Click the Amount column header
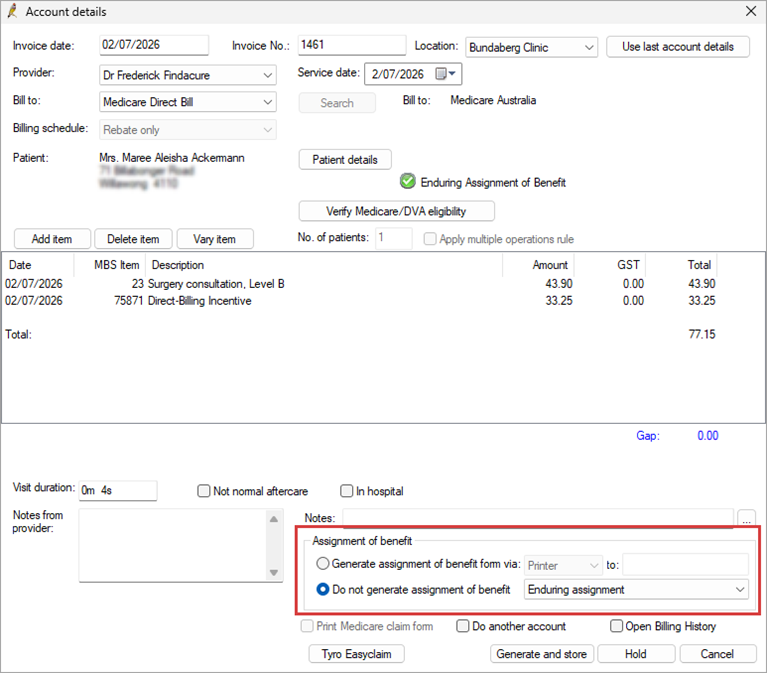767x673 pixels. click(539, 265)
